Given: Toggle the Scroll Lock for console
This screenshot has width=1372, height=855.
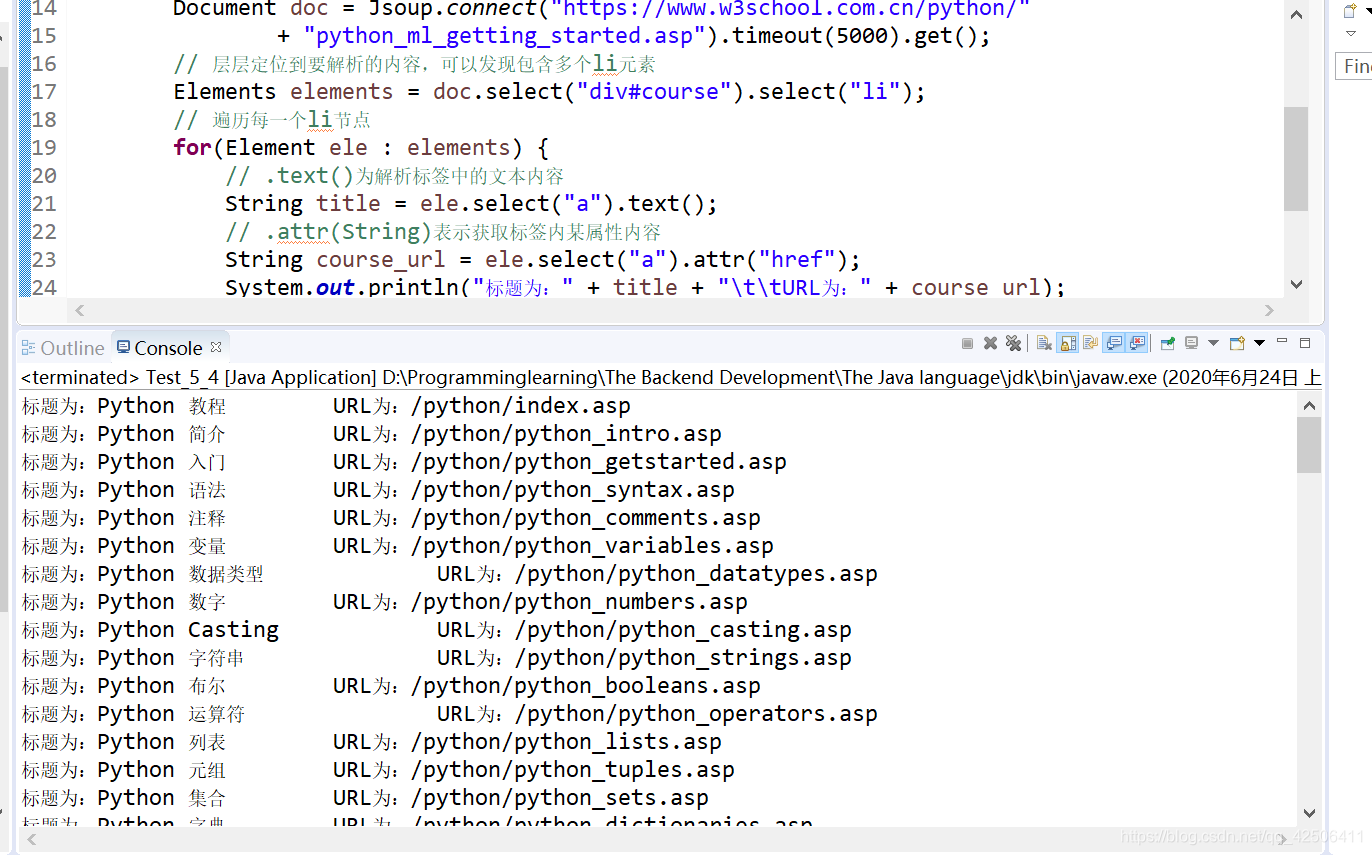Looking at the screenshot, I should pos(1068,343).
